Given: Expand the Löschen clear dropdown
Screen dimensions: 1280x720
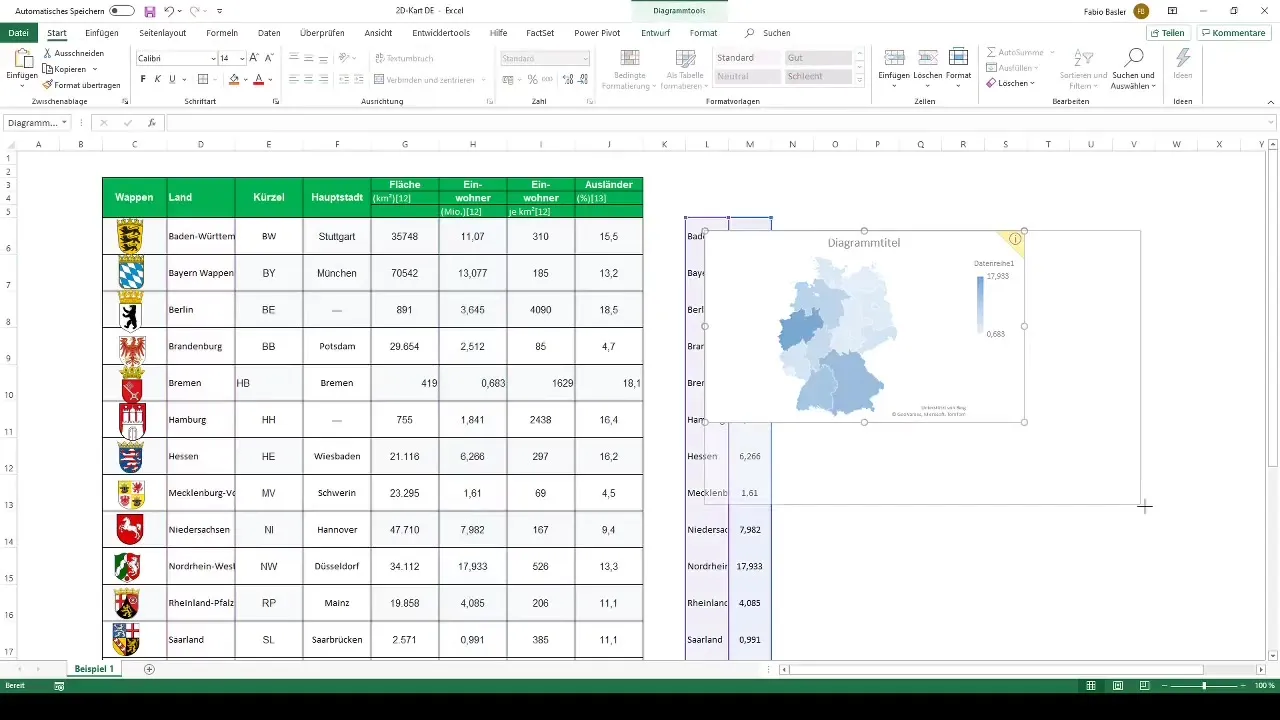Looking at the screenshot, I should (1030, 83).
